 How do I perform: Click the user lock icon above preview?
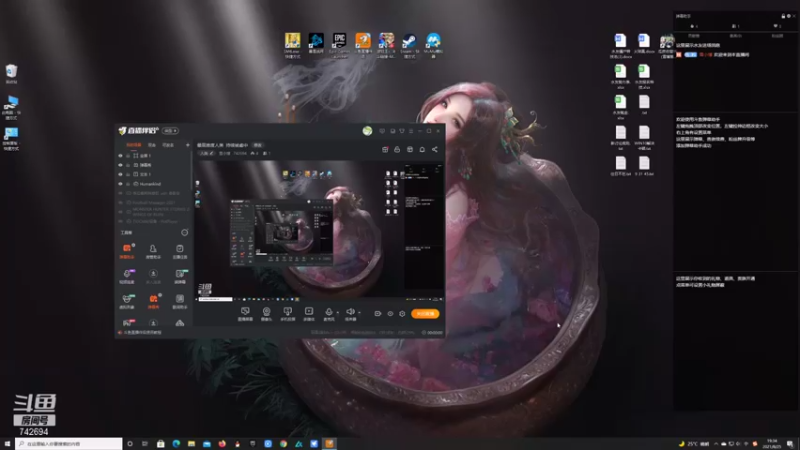tap(397, 149)
